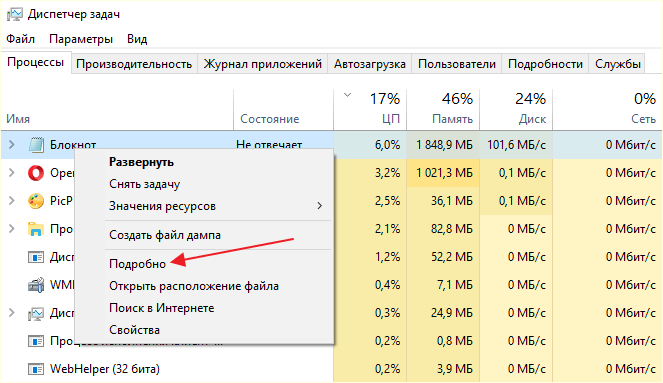Image resolution: width=663 pixels, height=383 pixels.
Task: Choose Открыть расположение файла menu entry
Action: point(194,286)
